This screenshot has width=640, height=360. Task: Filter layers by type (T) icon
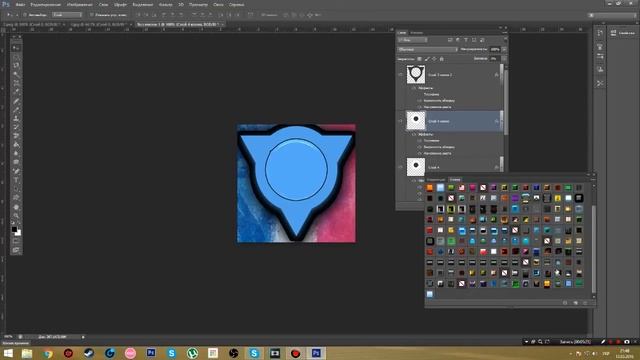click(x=466, y=40)
